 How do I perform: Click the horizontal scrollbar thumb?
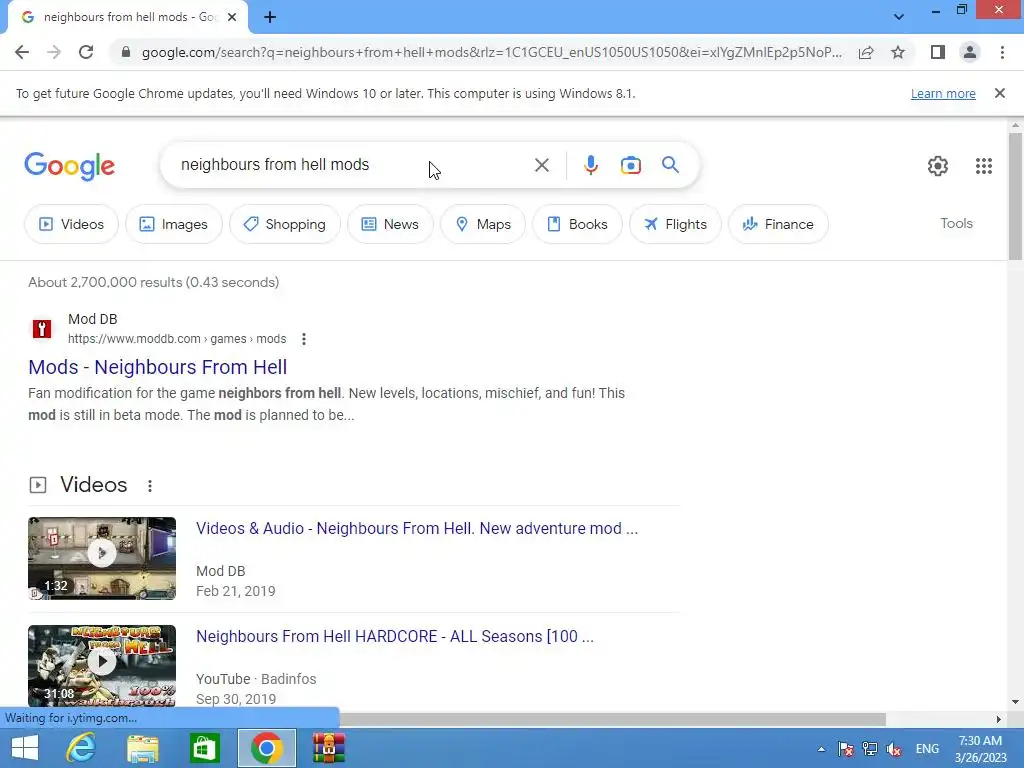click(612, 719)
